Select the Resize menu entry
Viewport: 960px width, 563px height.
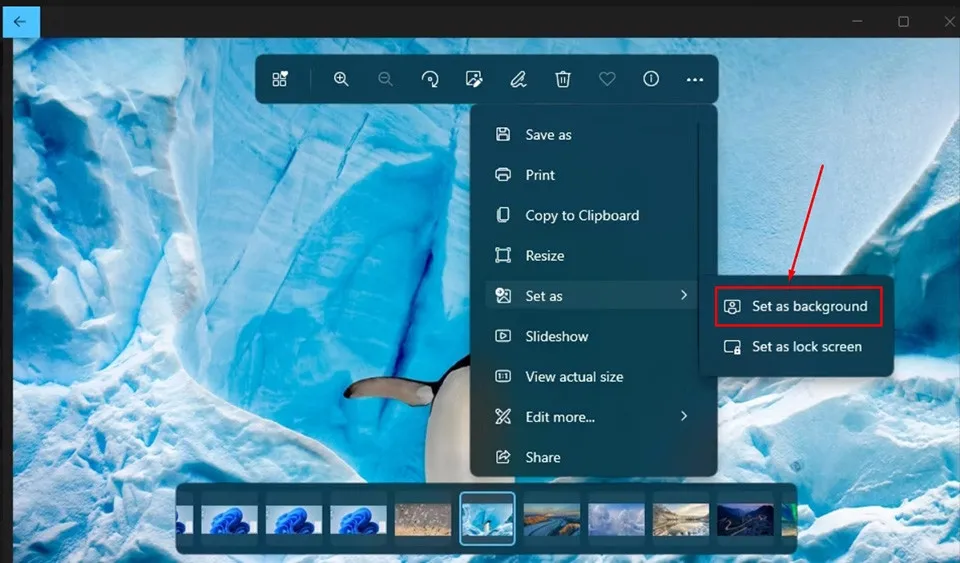click(x=544, y=256)
